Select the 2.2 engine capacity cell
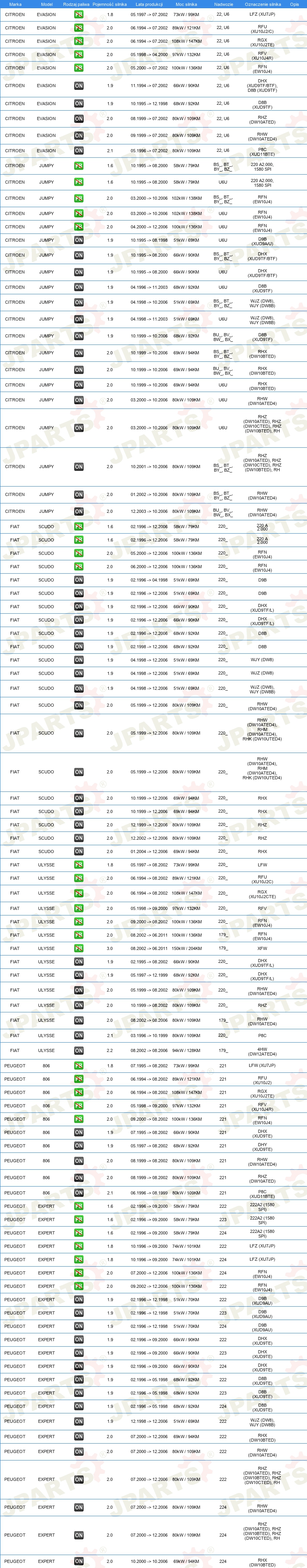Viewport: 307px width, 1568px height. pos(110,1050)
